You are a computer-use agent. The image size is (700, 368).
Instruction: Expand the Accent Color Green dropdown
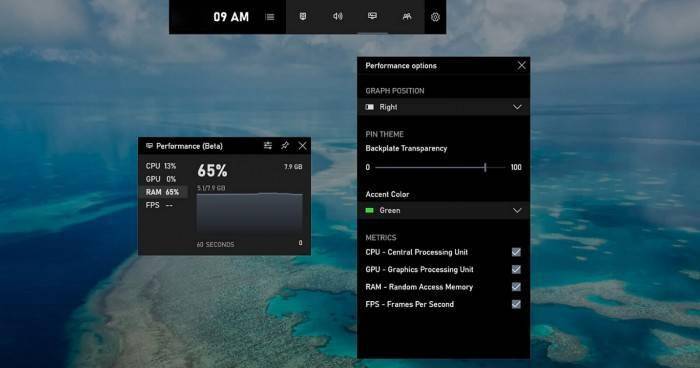[x=443, y=210]
